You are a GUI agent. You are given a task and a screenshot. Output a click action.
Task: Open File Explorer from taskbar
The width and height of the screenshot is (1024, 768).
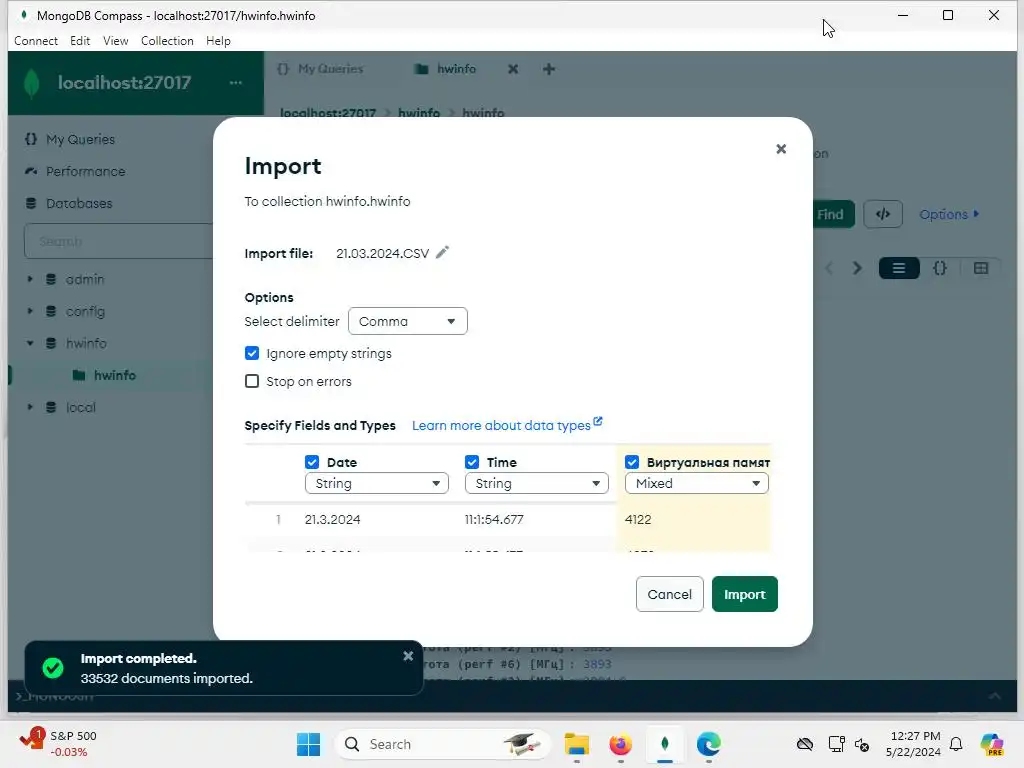pos(577,744)
